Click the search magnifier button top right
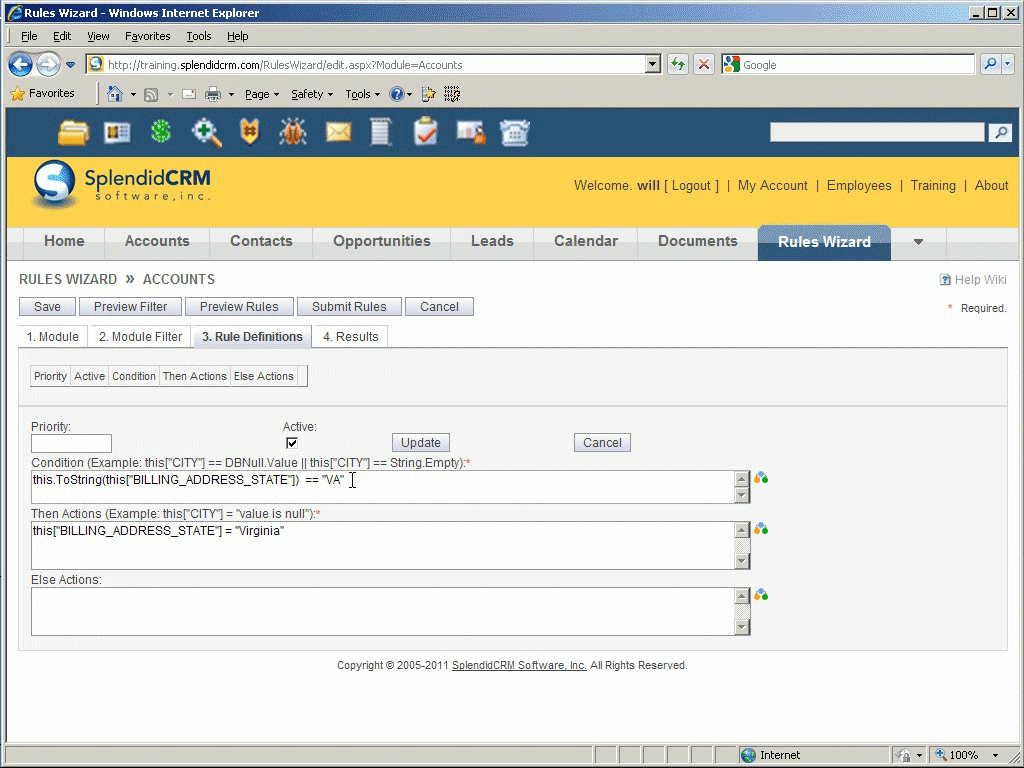The height and width of the screenshot is (768, 1024). point(999,133)
